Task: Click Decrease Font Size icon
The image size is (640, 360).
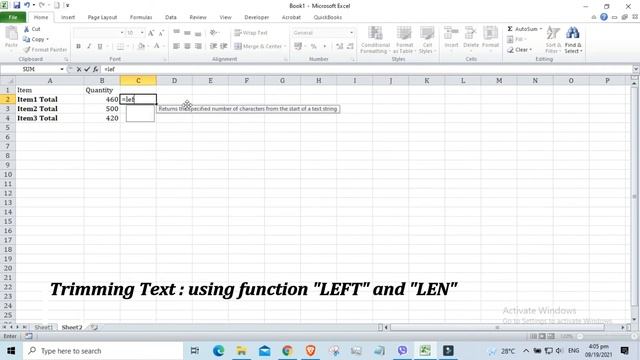Action: click(161, 33)
